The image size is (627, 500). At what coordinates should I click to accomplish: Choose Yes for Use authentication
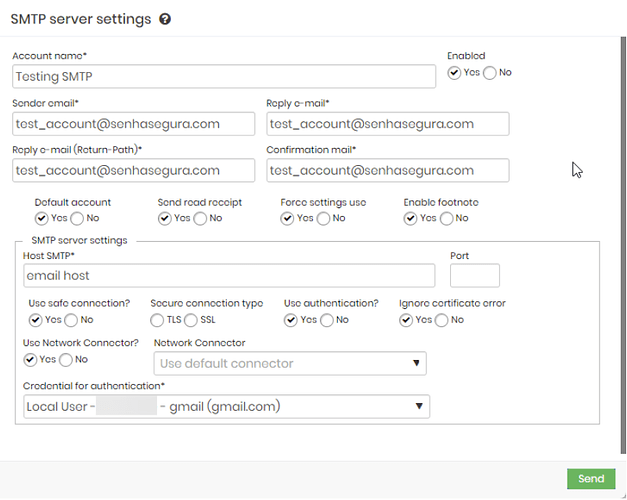pos(291,320)
